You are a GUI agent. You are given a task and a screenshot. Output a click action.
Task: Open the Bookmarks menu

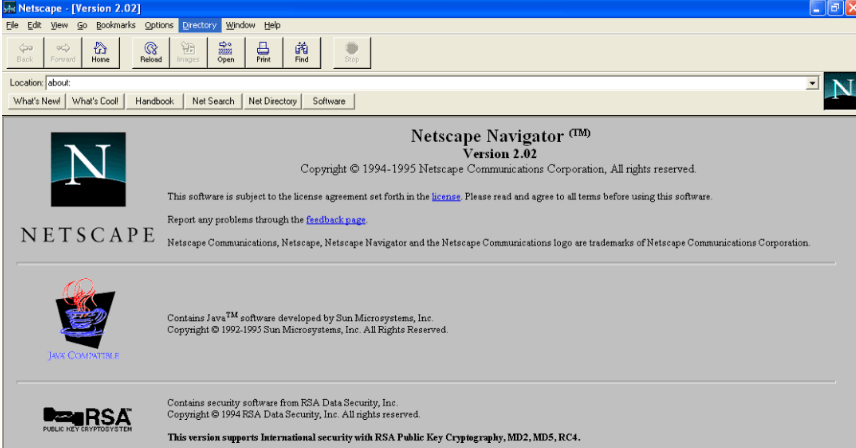coord(116,25)
